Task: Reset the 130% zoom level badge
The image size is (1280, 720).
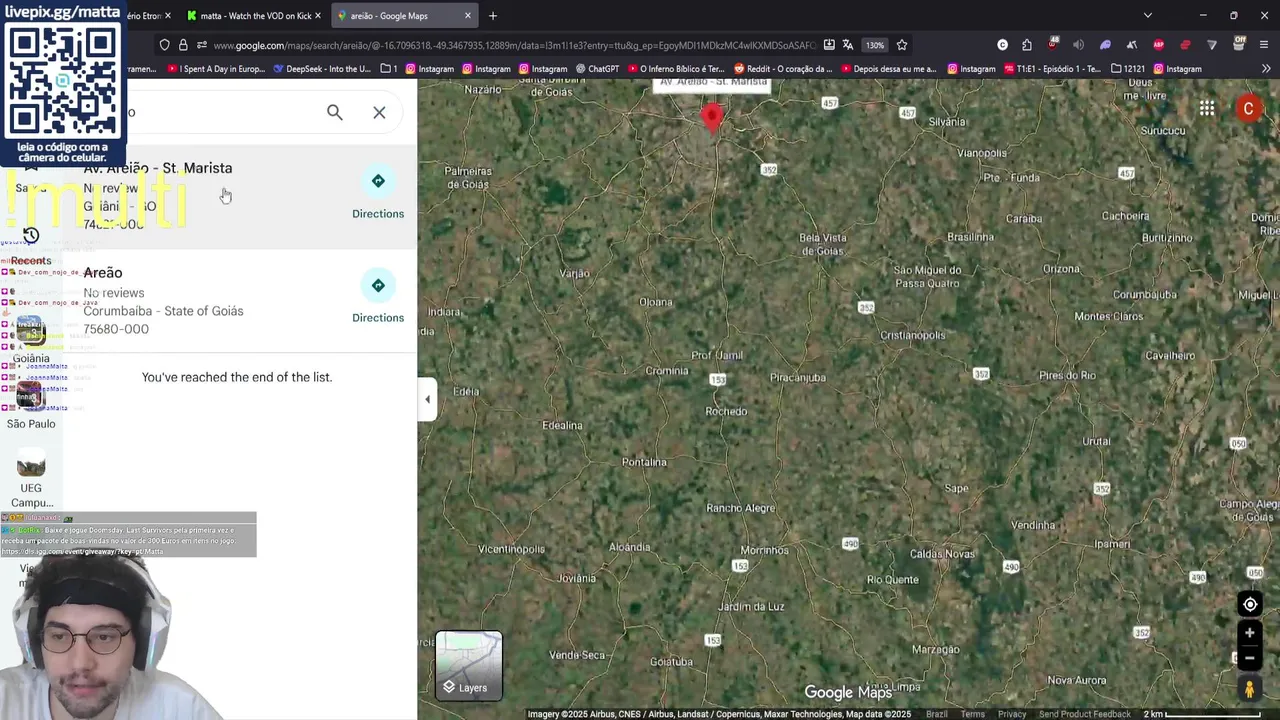Action: [875, 45]
